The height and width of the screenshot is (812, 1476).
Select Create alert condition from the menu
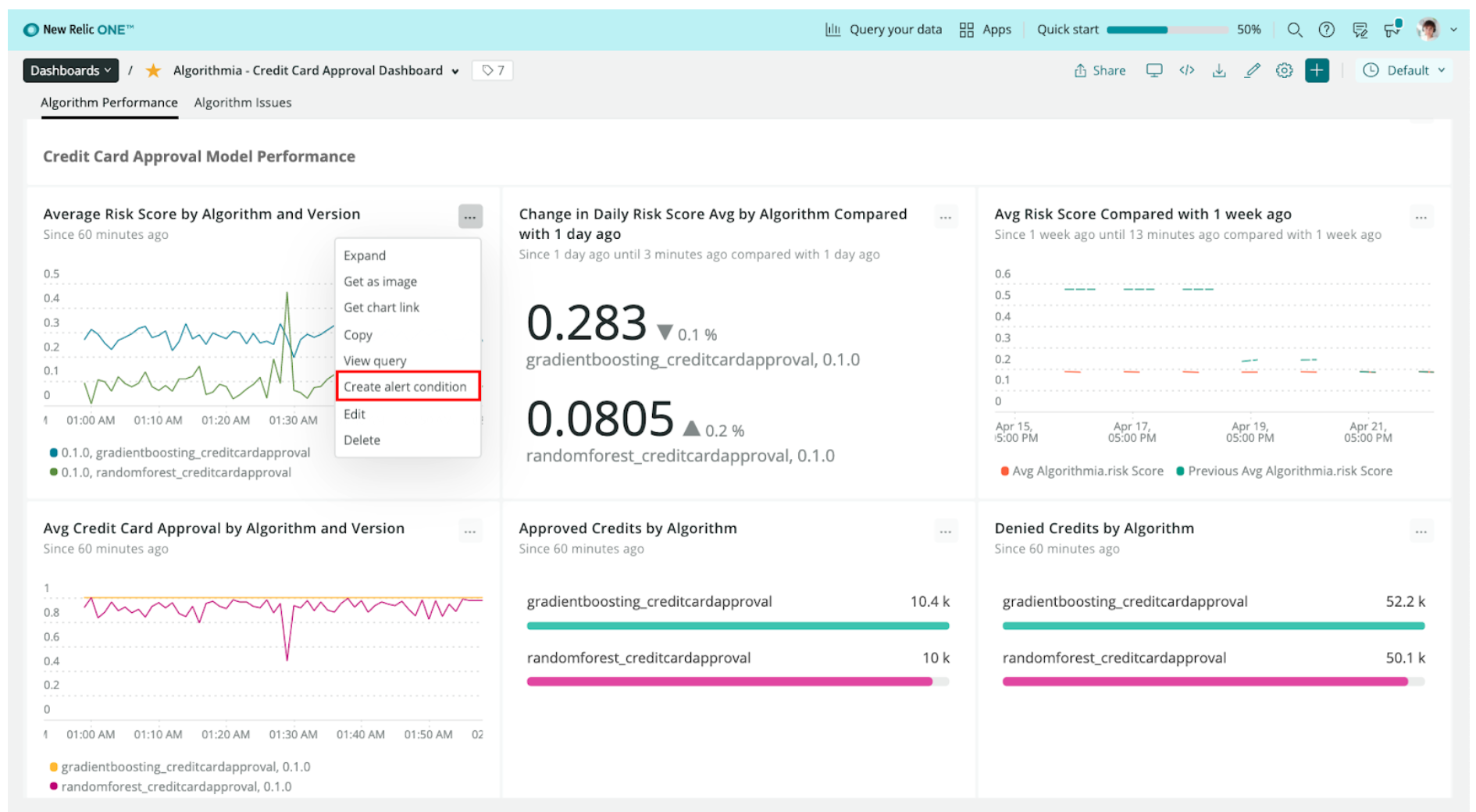[407, 386]
